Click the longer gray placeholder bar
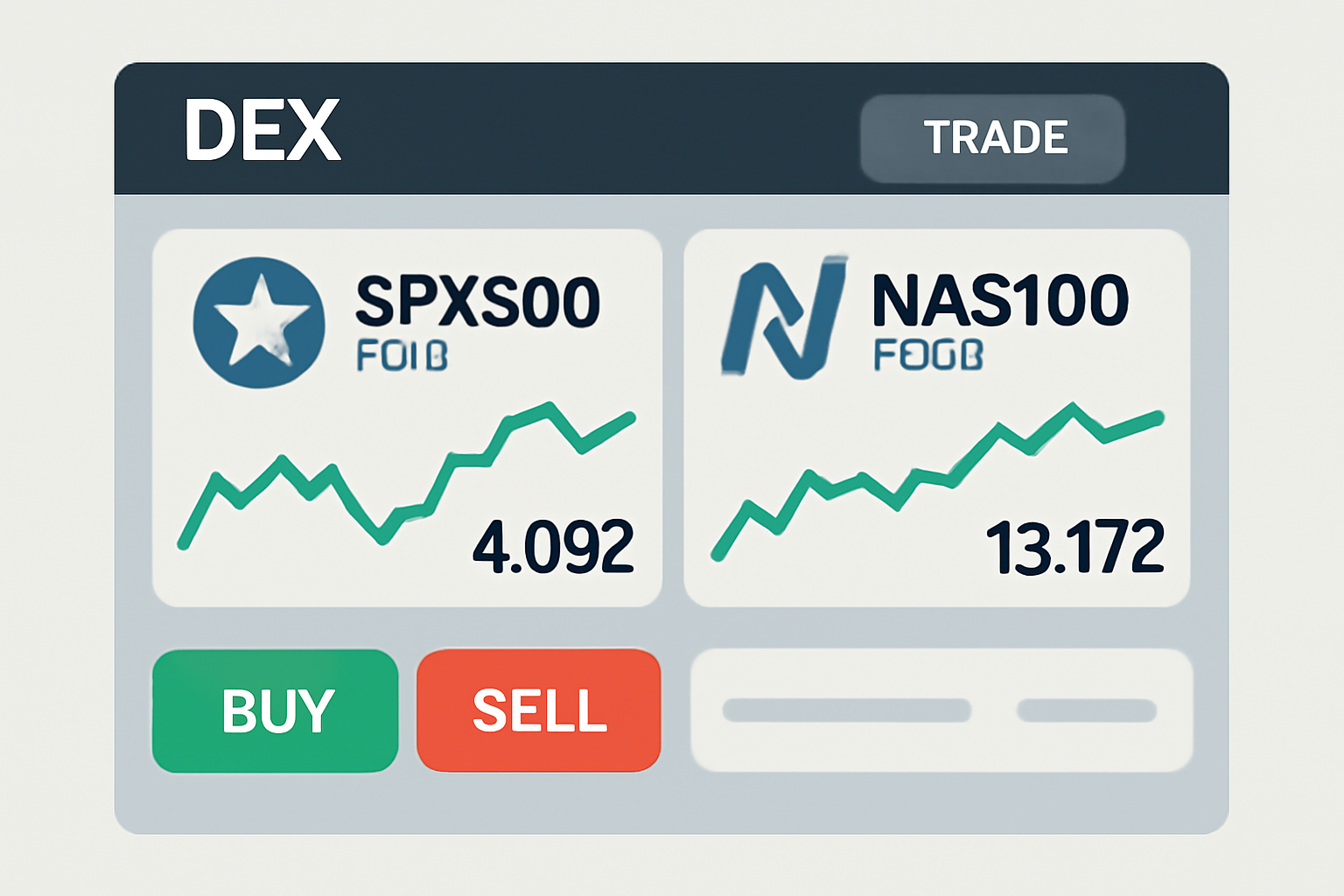The image size is (1344, 896). pyautogui.click(x=846, y=710)
